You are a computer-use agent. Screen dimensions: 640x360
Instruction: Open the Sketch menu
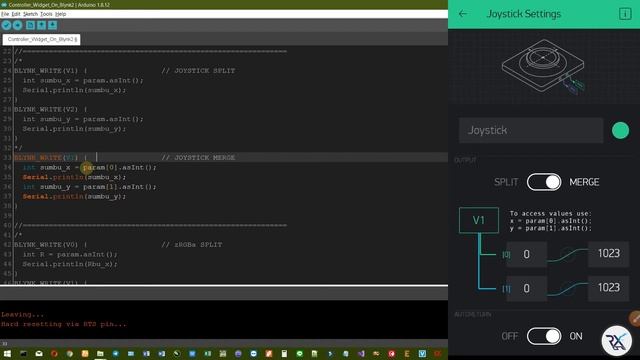click(x=30, y=14)
